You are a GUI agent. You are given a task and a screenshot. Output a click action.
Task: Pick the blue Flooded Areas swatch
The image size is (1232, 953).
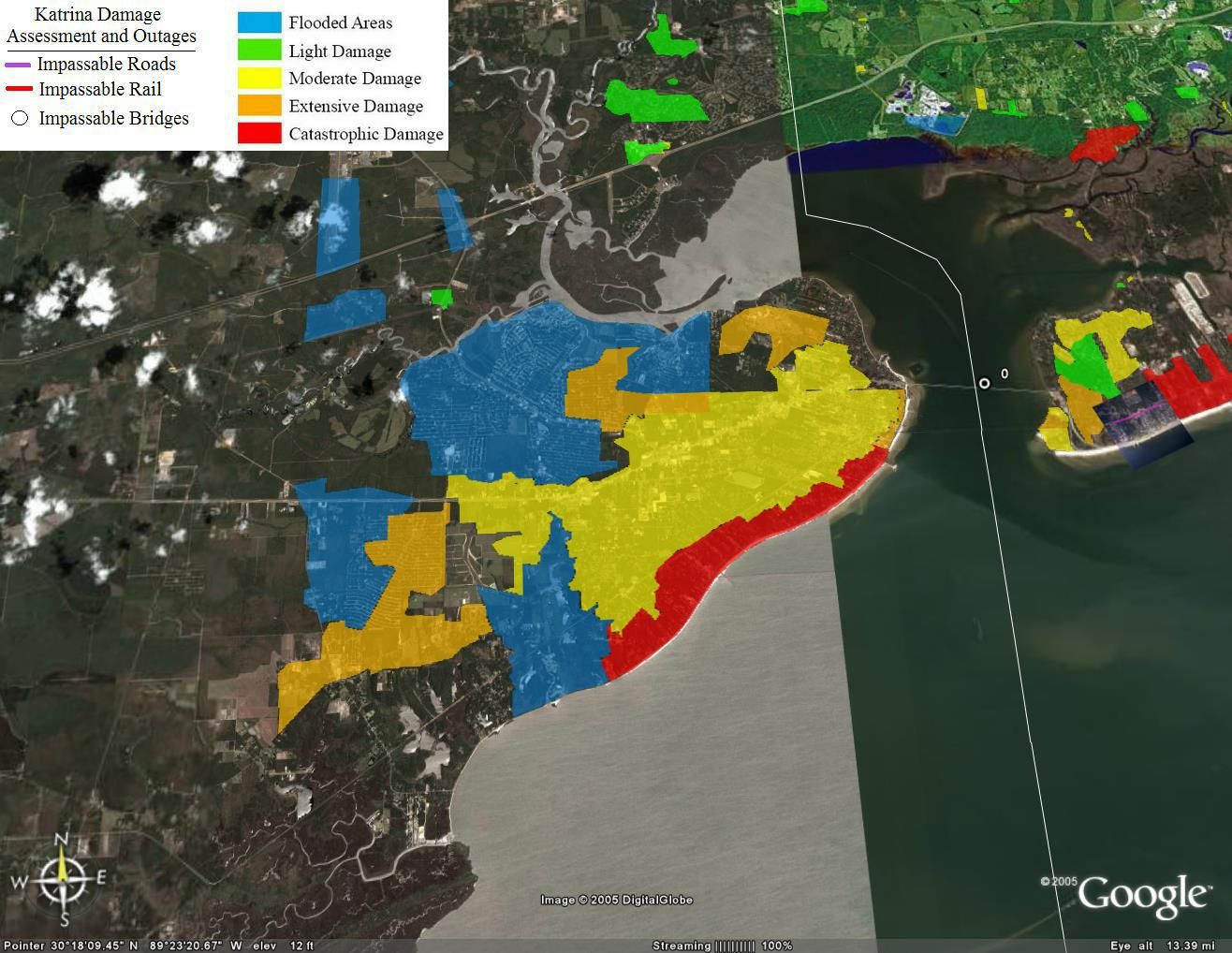point(259,22)
